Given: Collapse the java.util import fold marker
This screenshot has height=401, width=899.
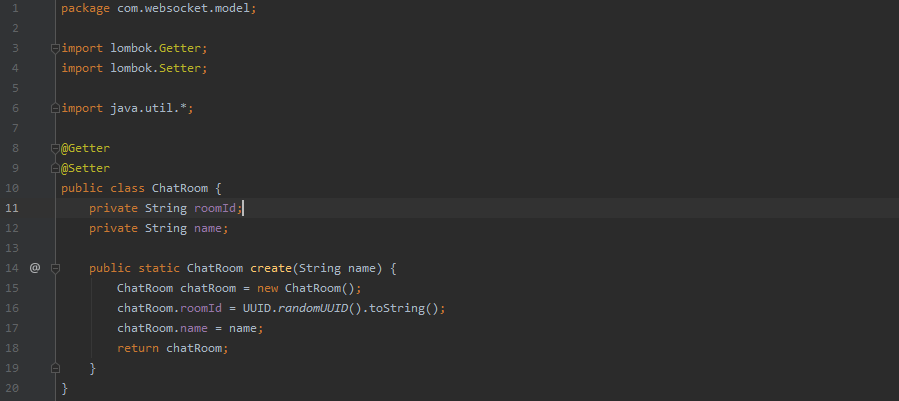Looking at the screenshot, I should tap(56, 108).
